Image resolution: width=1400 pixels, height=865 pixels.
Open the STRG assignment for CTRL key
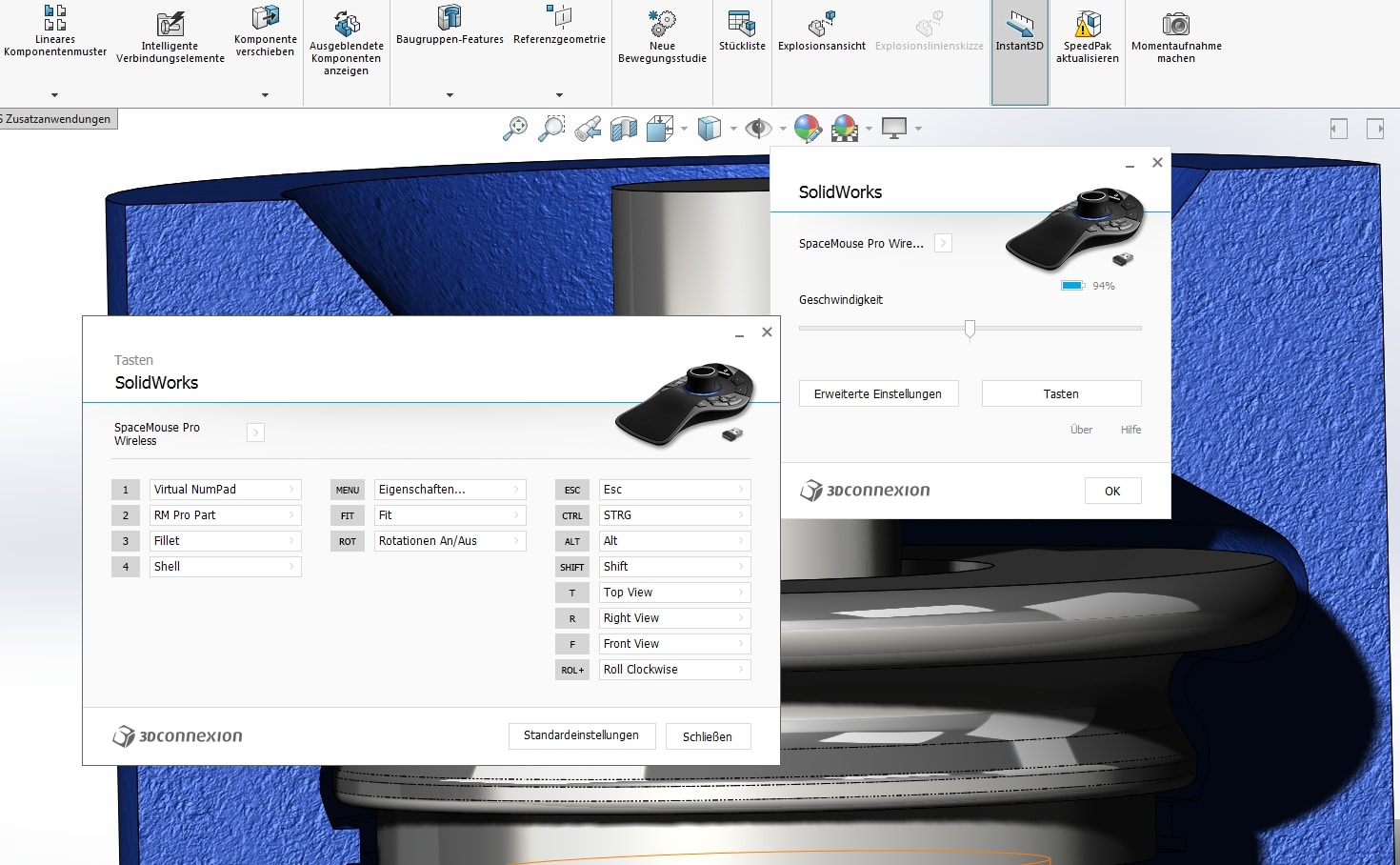tap(675, 515)
